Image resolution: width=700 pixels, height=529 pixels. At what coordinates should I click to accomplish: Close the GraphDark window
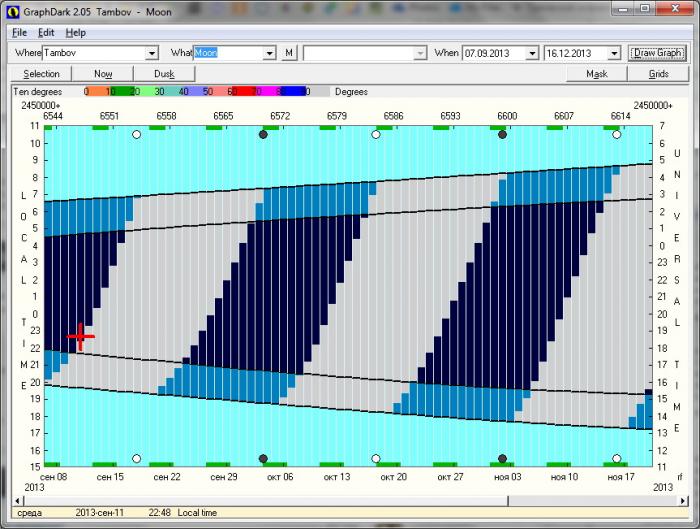(x=675, y=8)
